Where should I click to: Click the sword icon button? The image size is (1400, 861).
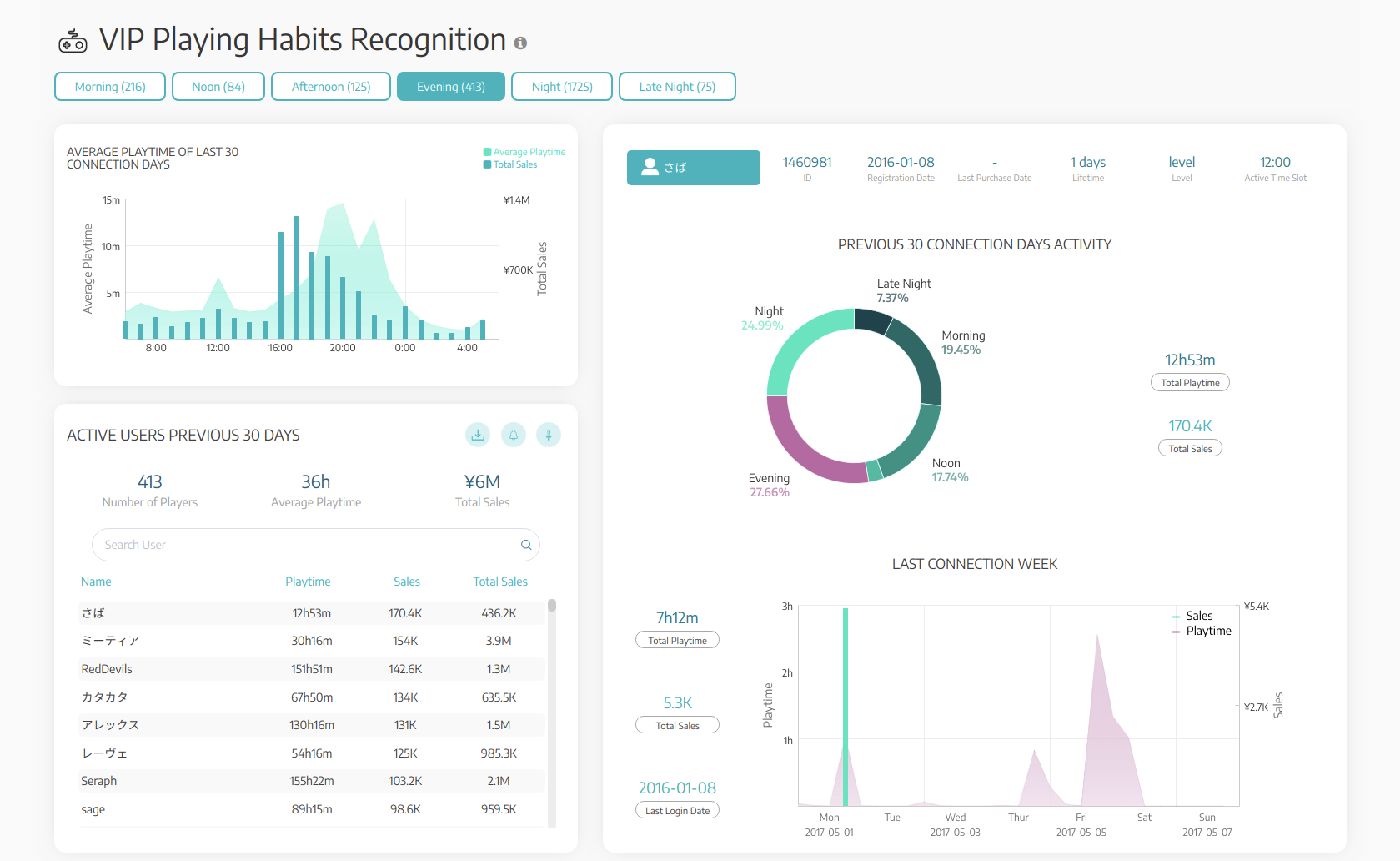(549, 435)
